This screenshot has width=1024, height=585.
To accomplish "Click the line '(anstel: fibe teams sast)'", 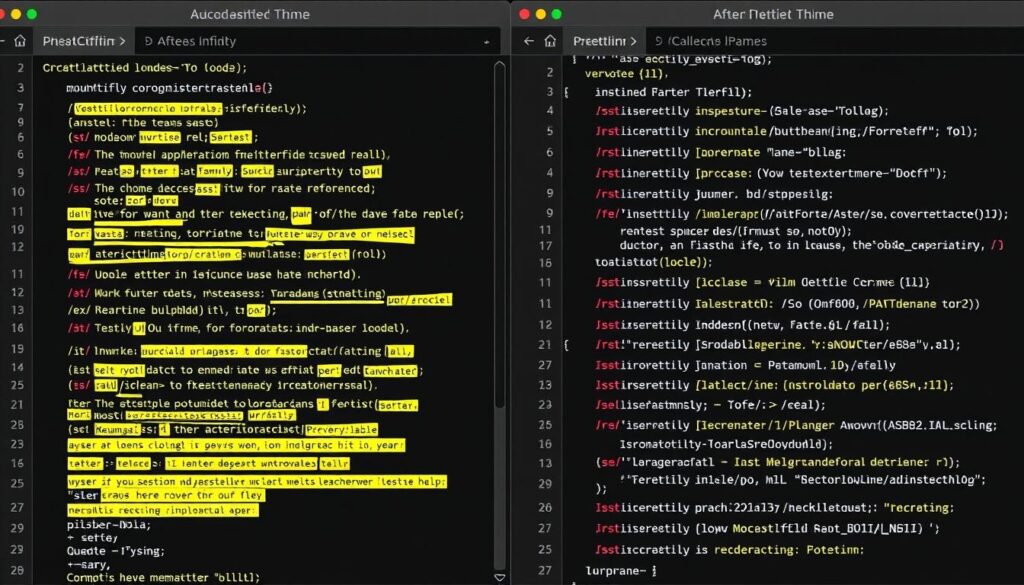I will point(143,122).
